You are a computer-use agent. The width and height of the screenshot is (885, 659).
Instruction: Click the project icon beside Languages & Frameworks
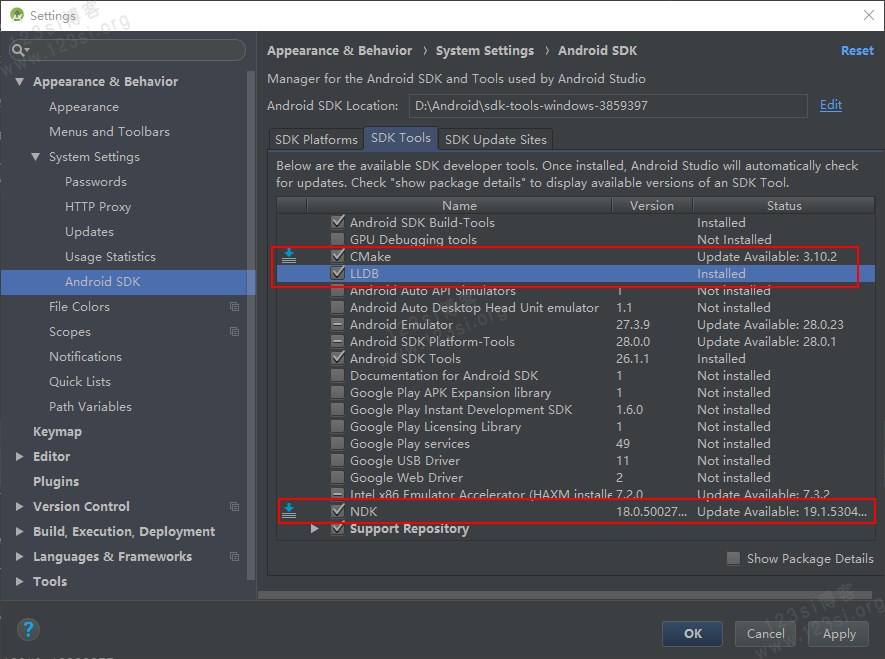[x=234, y=556]
